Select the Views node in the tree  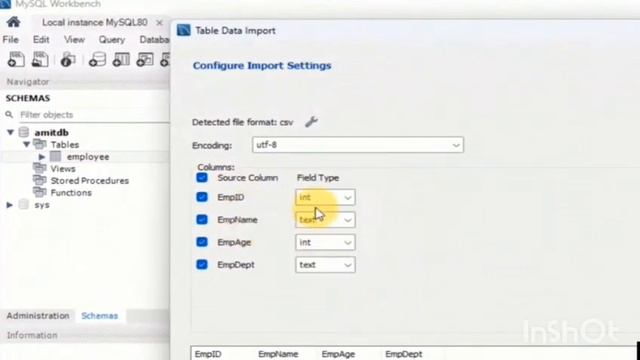[63, 169]
